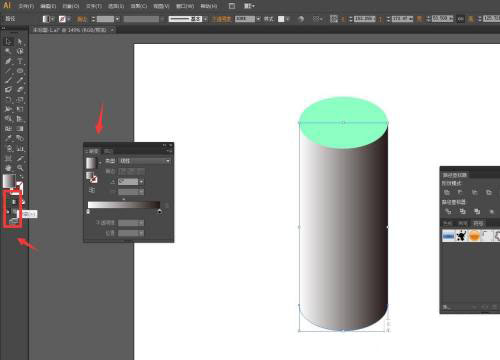Expand the fill color dropdown in control bar

[x=52, y=19]
